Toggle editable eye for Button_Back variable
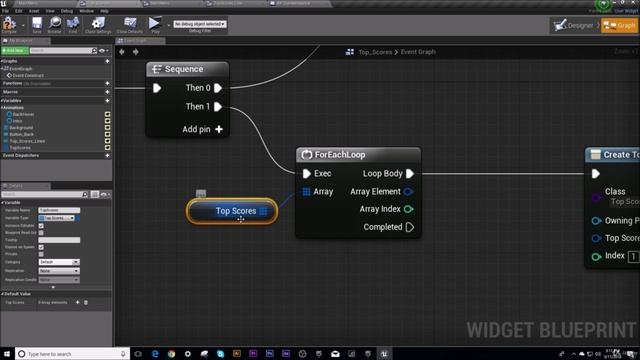 107,134
